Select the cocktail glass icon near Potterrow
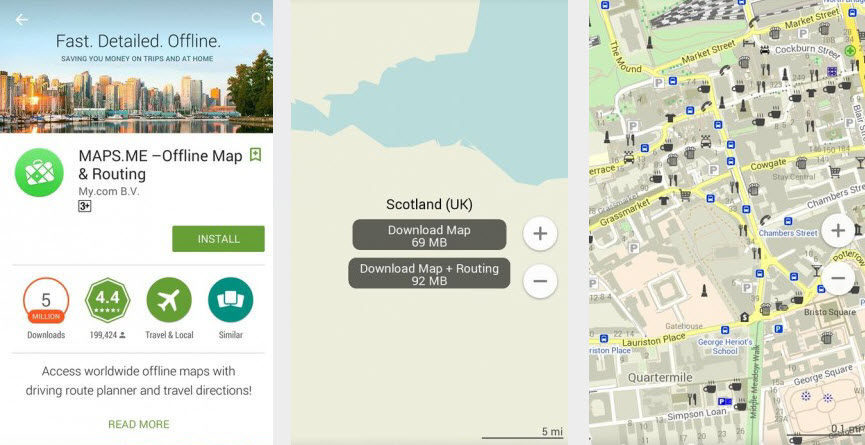The height and width of the screenshot is (445, 865). tap(816, 270)
